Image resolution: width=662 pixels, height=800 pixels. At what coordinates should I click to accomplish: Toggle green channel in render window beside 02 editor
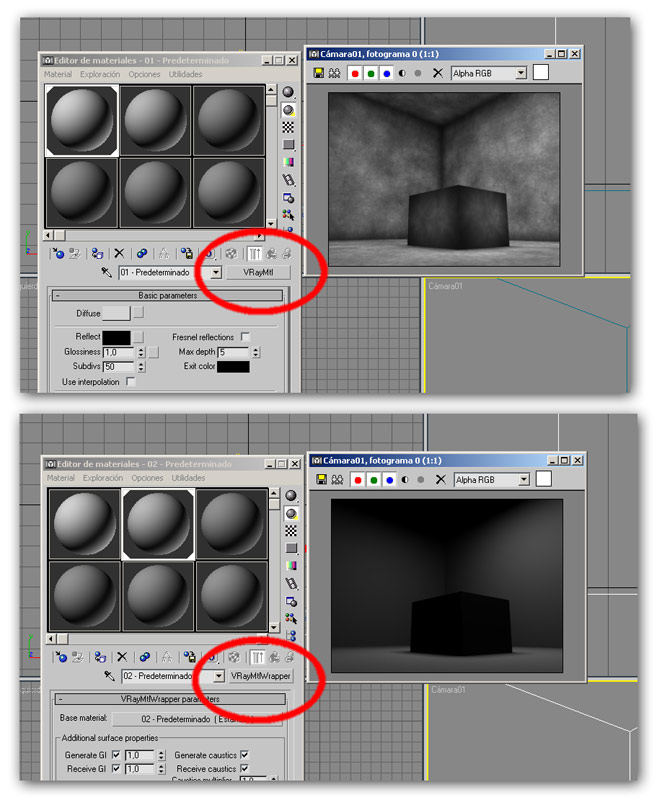pos(374,480)
